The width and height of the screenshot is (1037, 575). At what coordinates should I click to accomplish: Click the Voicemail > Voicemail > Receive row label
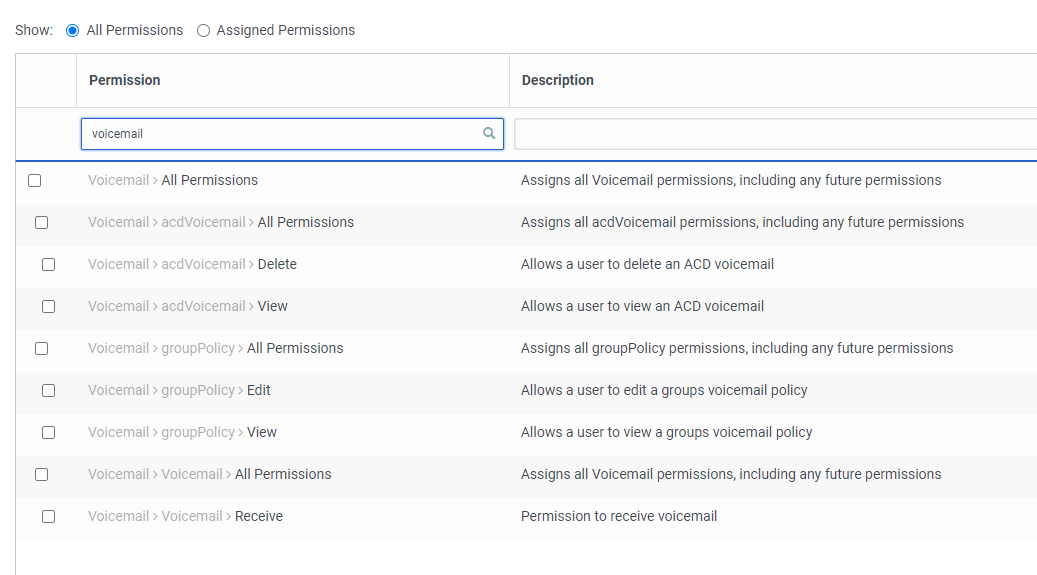click(185, 516)
